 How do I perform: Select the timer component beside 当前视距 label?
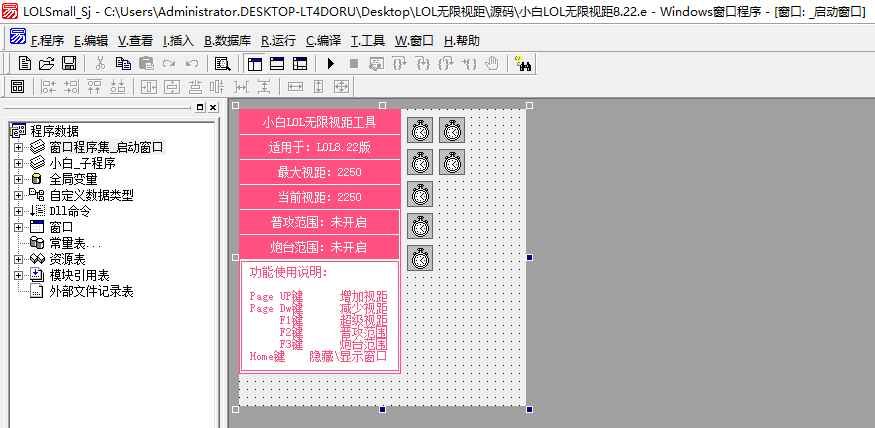(420, 194)
